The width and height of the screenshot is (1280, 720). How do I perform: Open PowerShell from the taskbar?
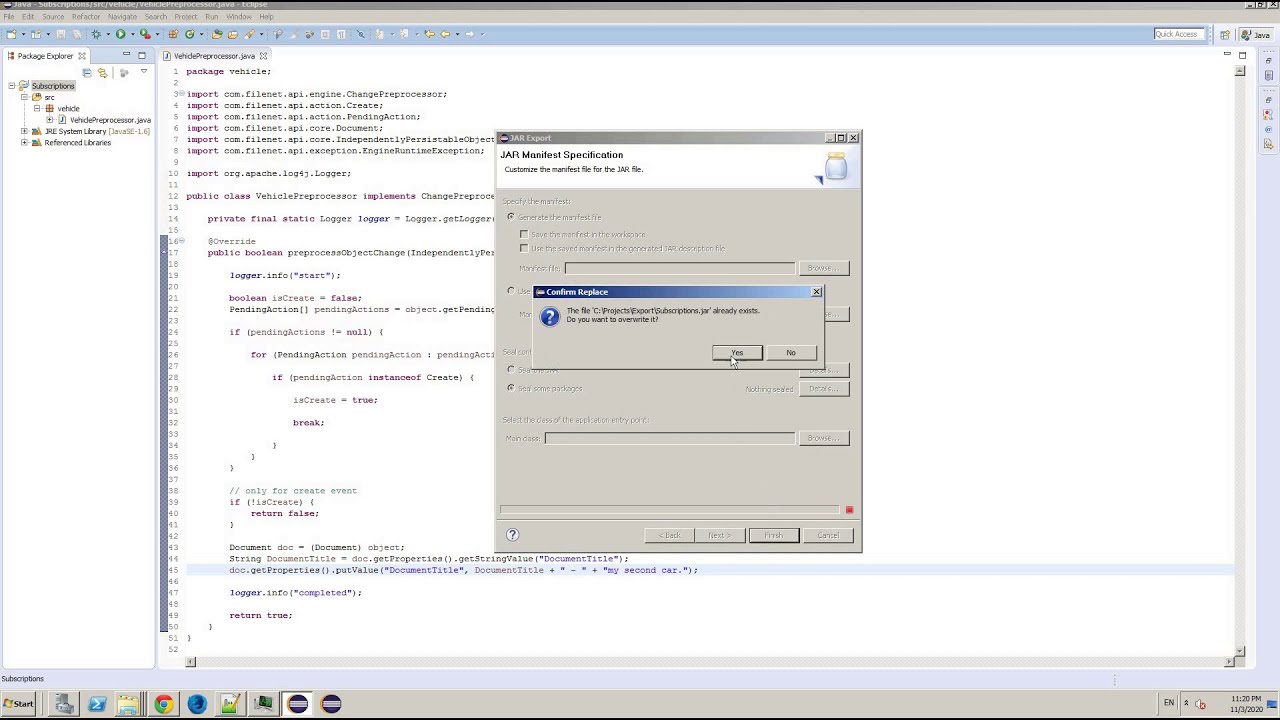(97, 704)
